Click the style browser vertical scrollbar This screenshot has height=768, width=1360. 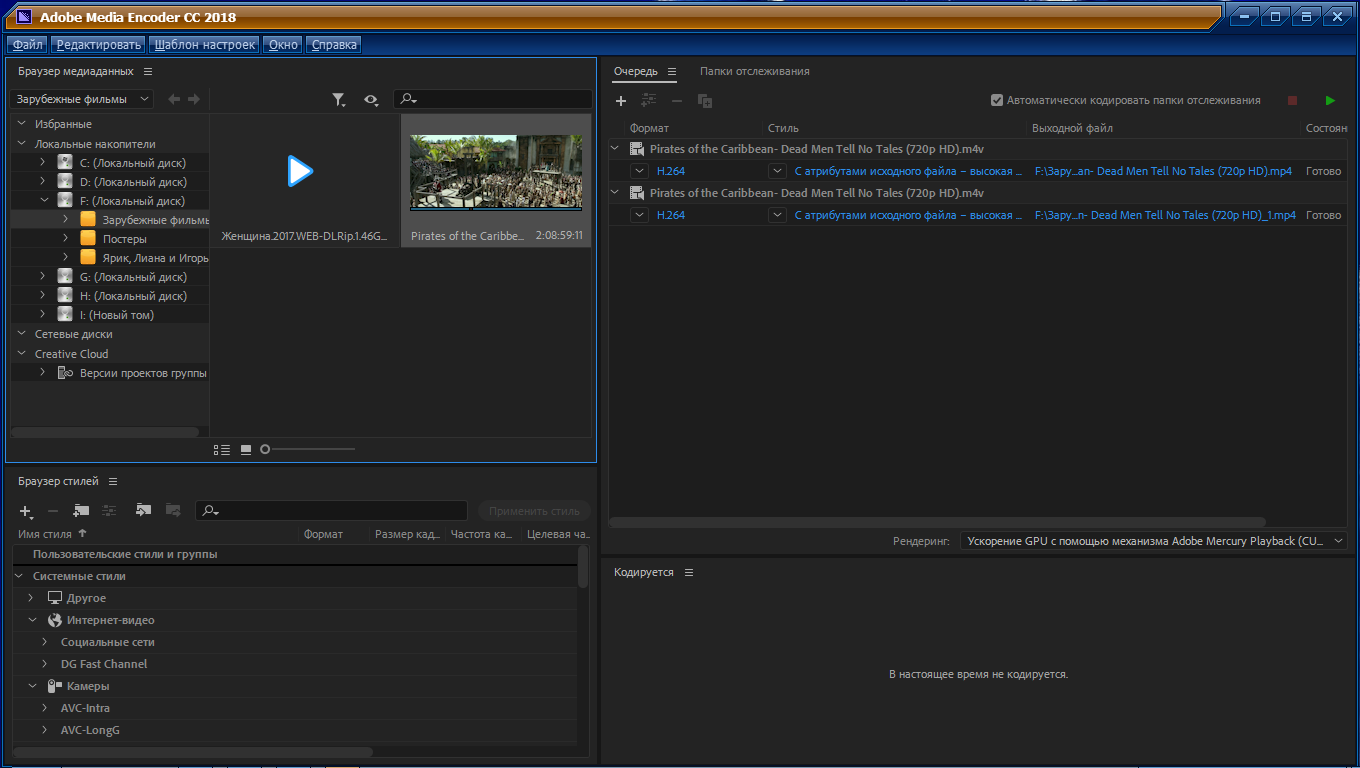pos(583,566)
